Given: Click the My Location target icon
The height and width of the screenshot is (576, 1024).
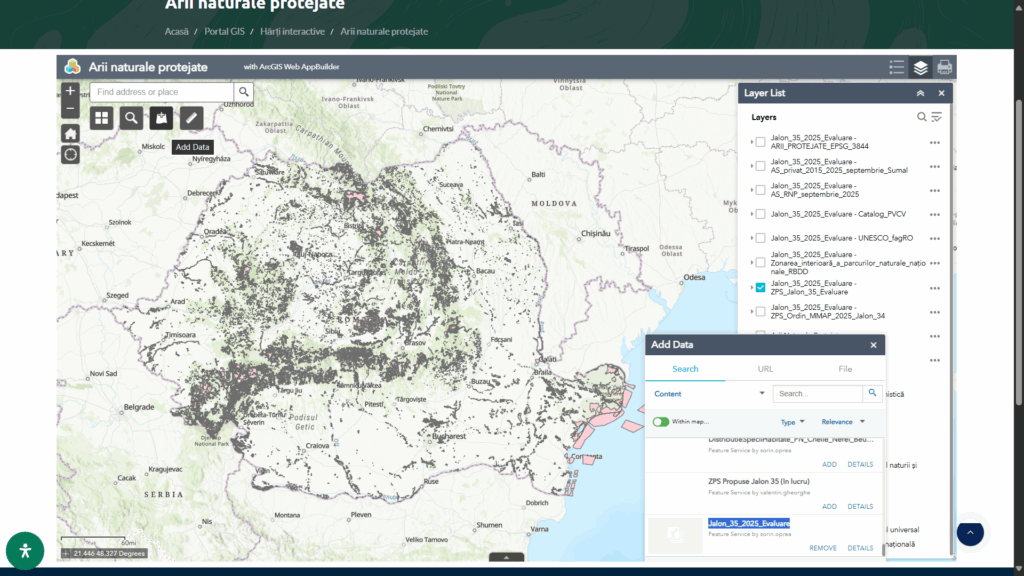Looking at the screenshot, I should 70,154.
